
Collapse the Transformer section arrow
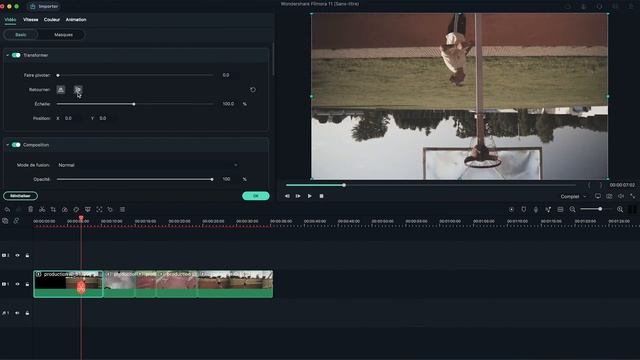click(x=7, y=55)
